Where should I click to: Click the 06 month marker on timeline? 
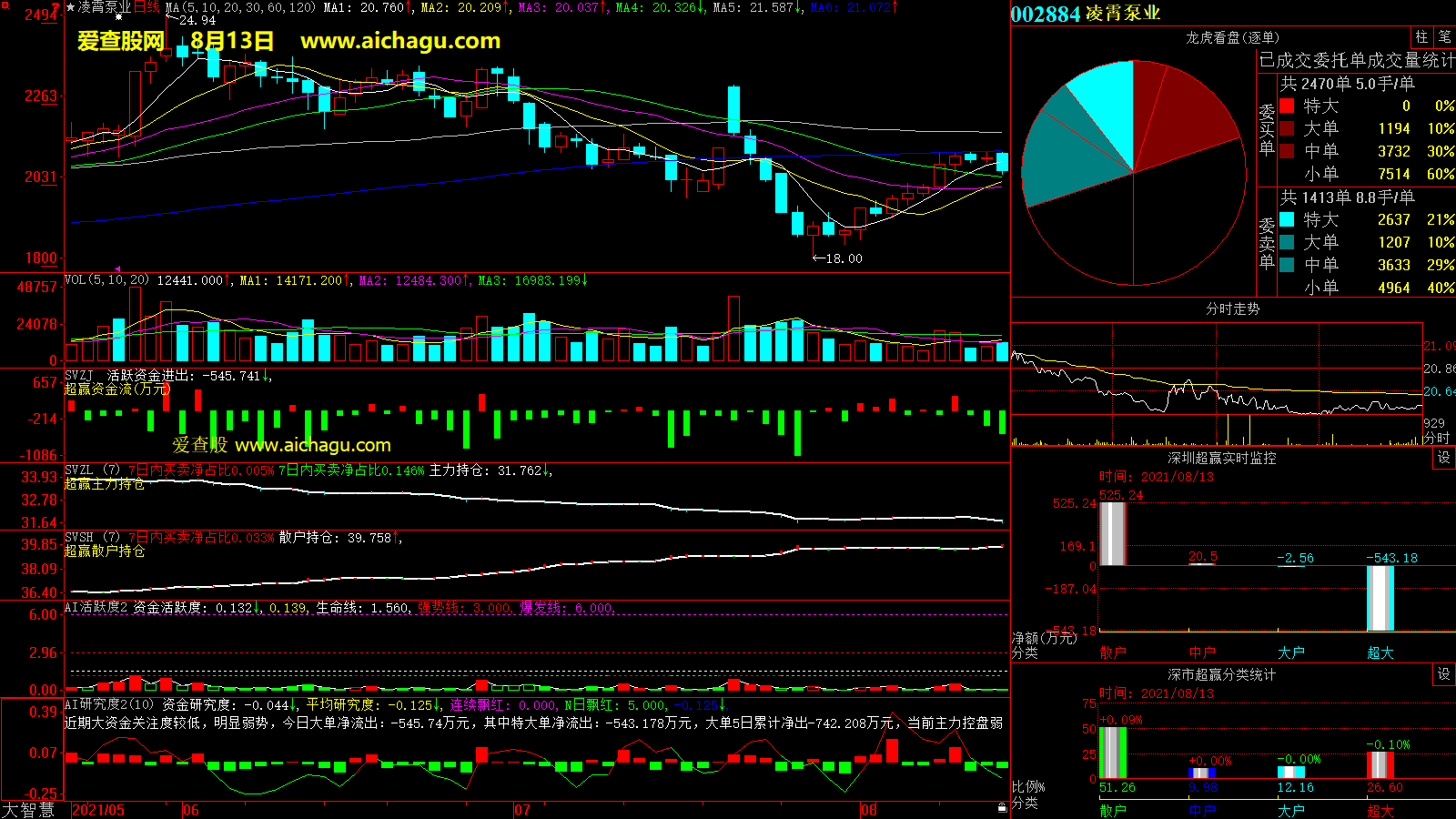click(190, 810)
